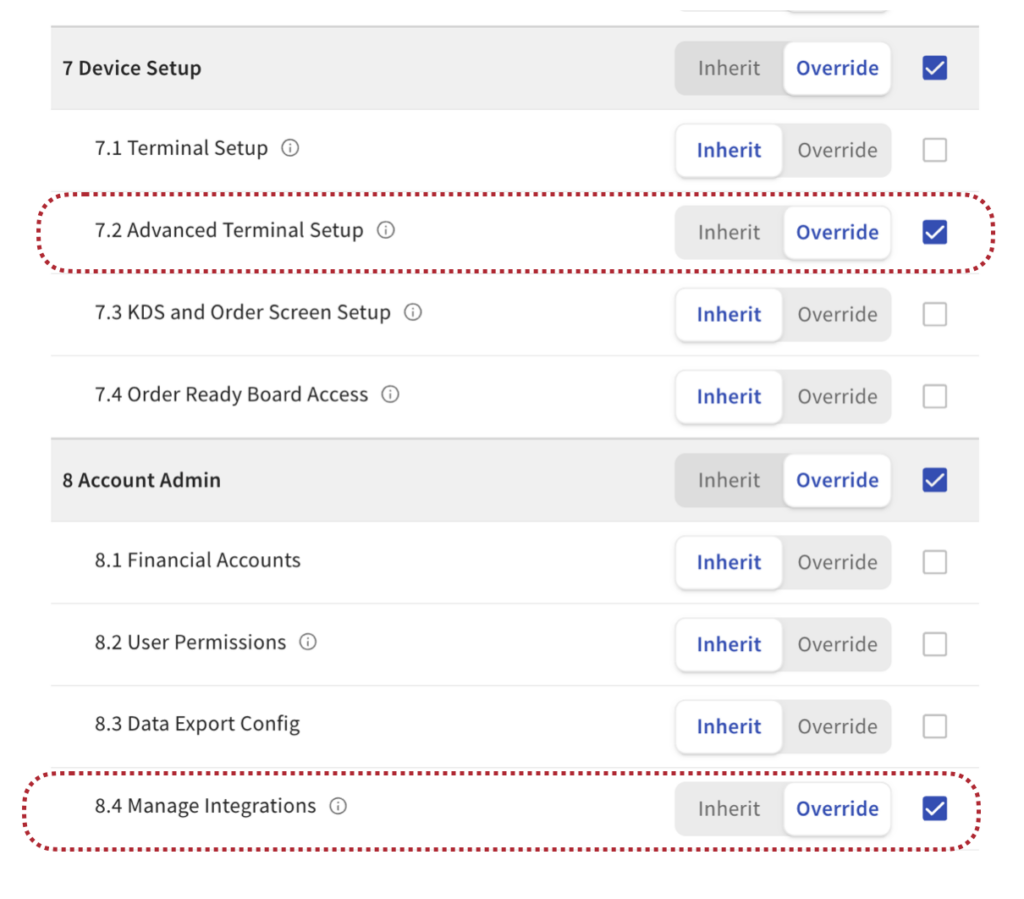
Task: Set 7.1 Terminal Setup to Override
Action: click(x=837, y=150)
